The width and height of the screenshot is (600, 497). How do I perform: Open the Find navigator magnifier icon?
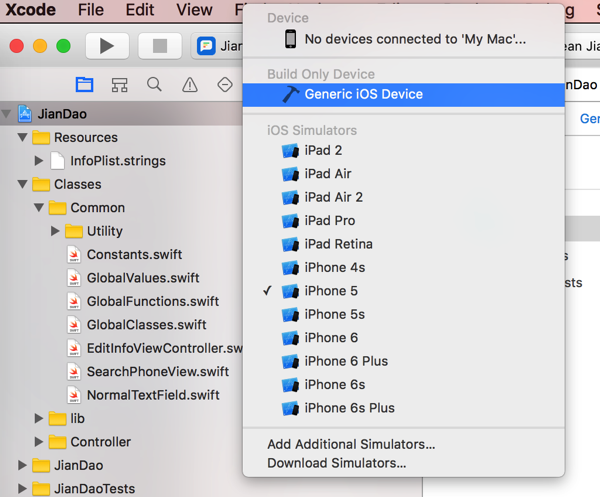pyautogui.click(x=154, y=84)
